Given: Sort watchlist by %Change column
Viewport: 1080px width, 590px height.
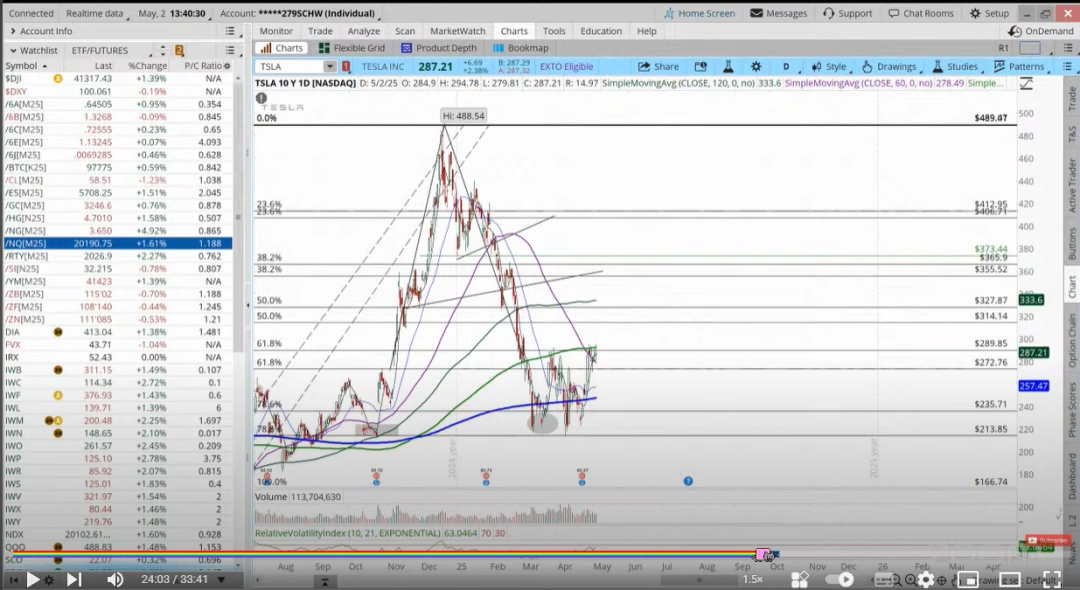Looking at the screenshot, I should point(147,66).
